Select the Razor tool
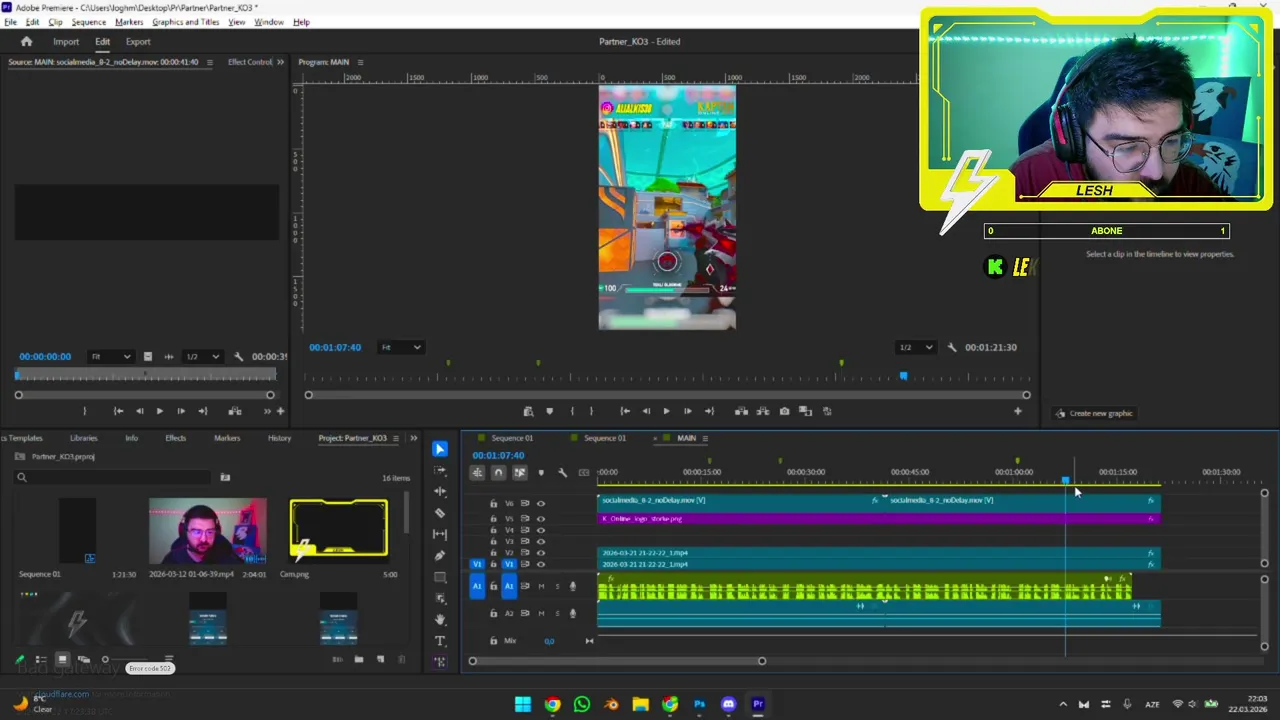The width and height of the screenshot is (1280, 720). point(440,513)
